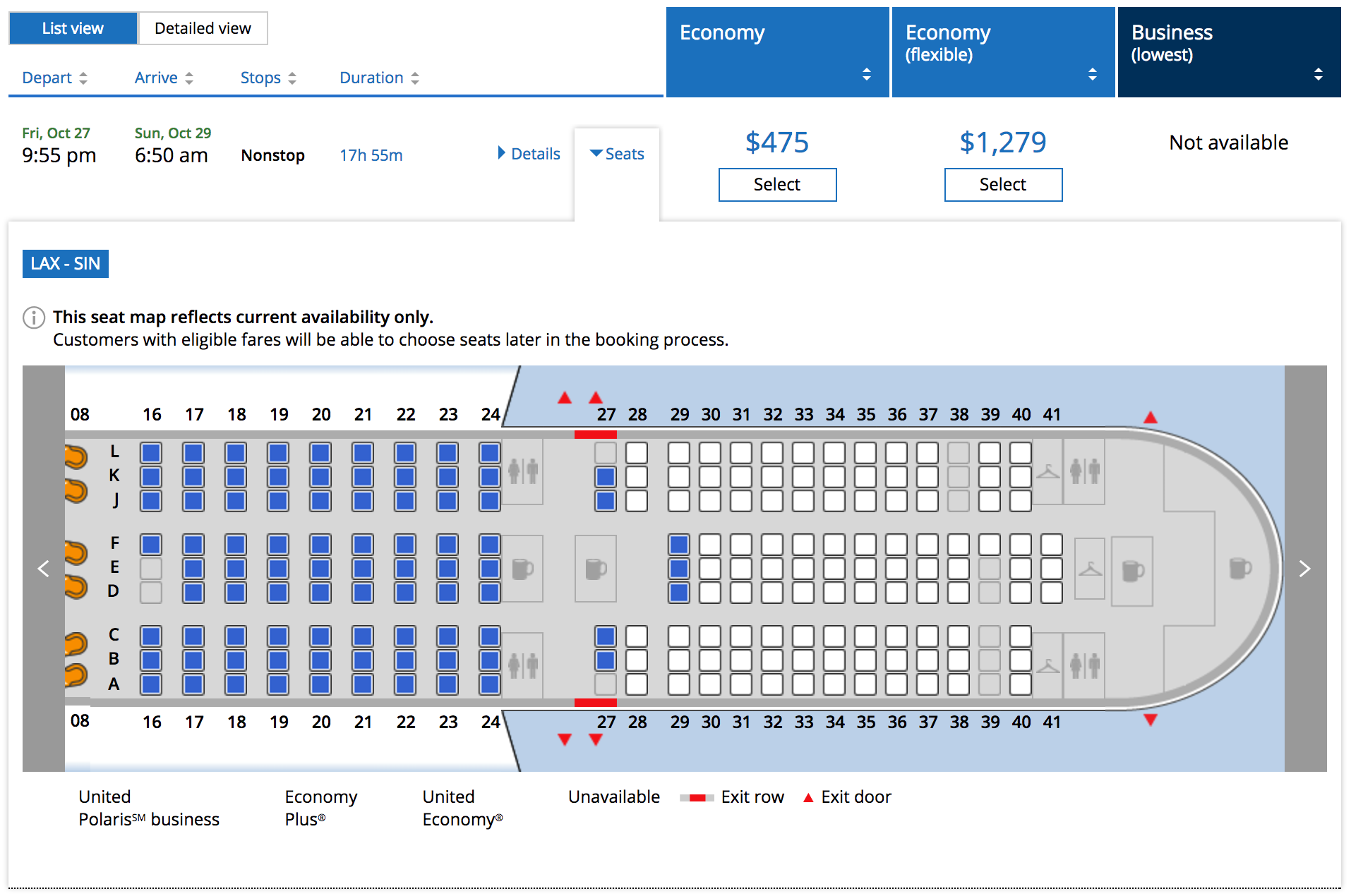Select the $1,279 flexible Economy fare
This screenshot has width=1351, height=896.
tap(1003, 185)
